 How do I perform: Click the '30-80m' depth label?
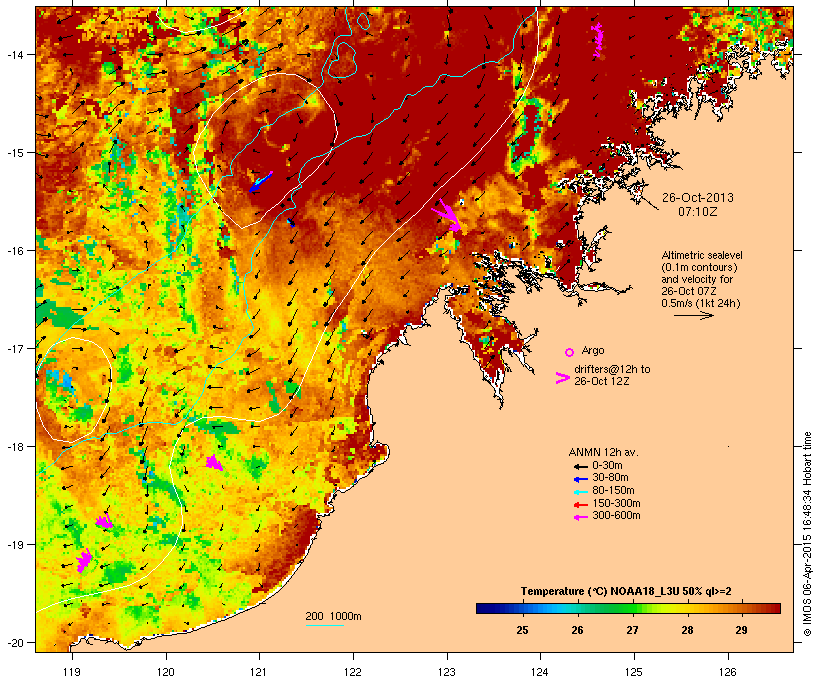coord(610,478)
